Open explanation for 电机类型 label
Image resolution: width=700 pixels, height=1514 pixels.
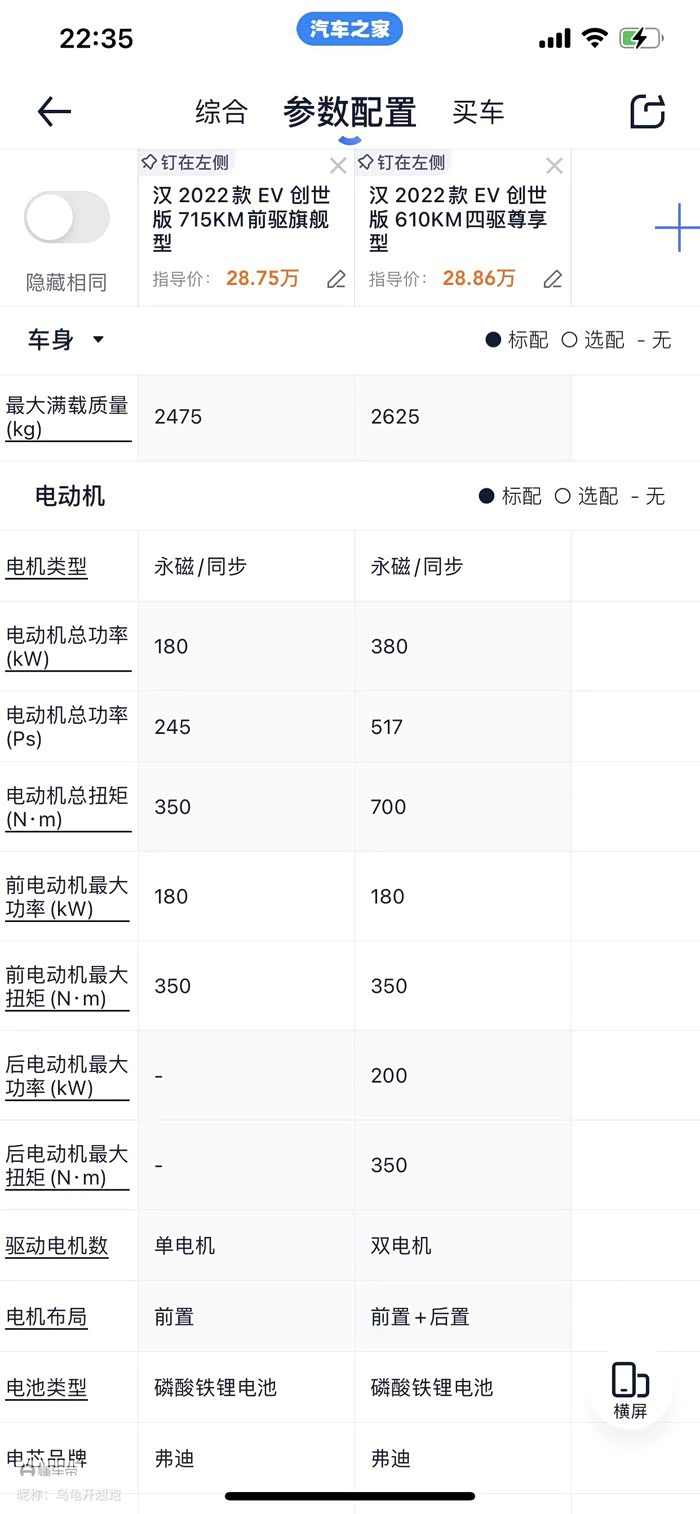[47, 567]
